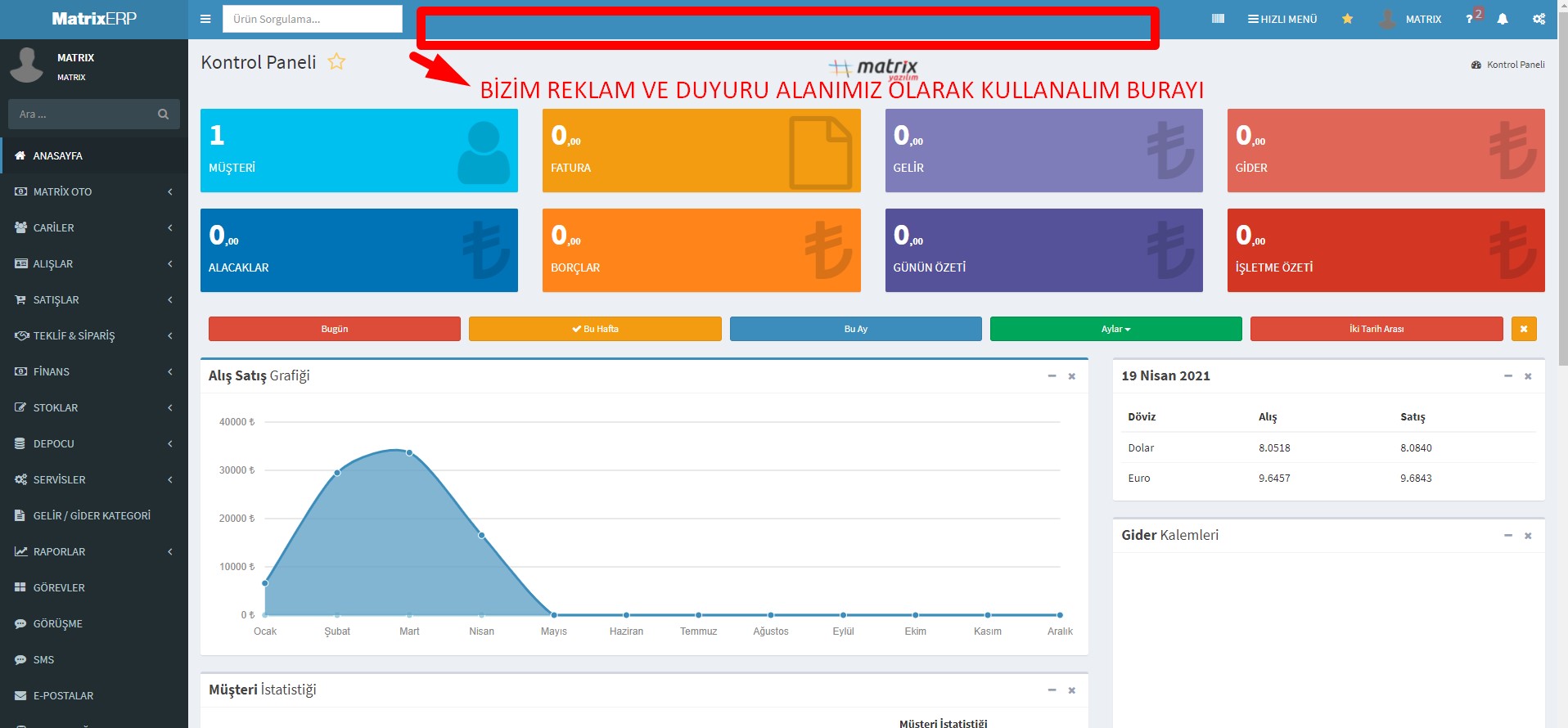Open the settings gears icon
1568x728 pixels.
click(1539, 19)
